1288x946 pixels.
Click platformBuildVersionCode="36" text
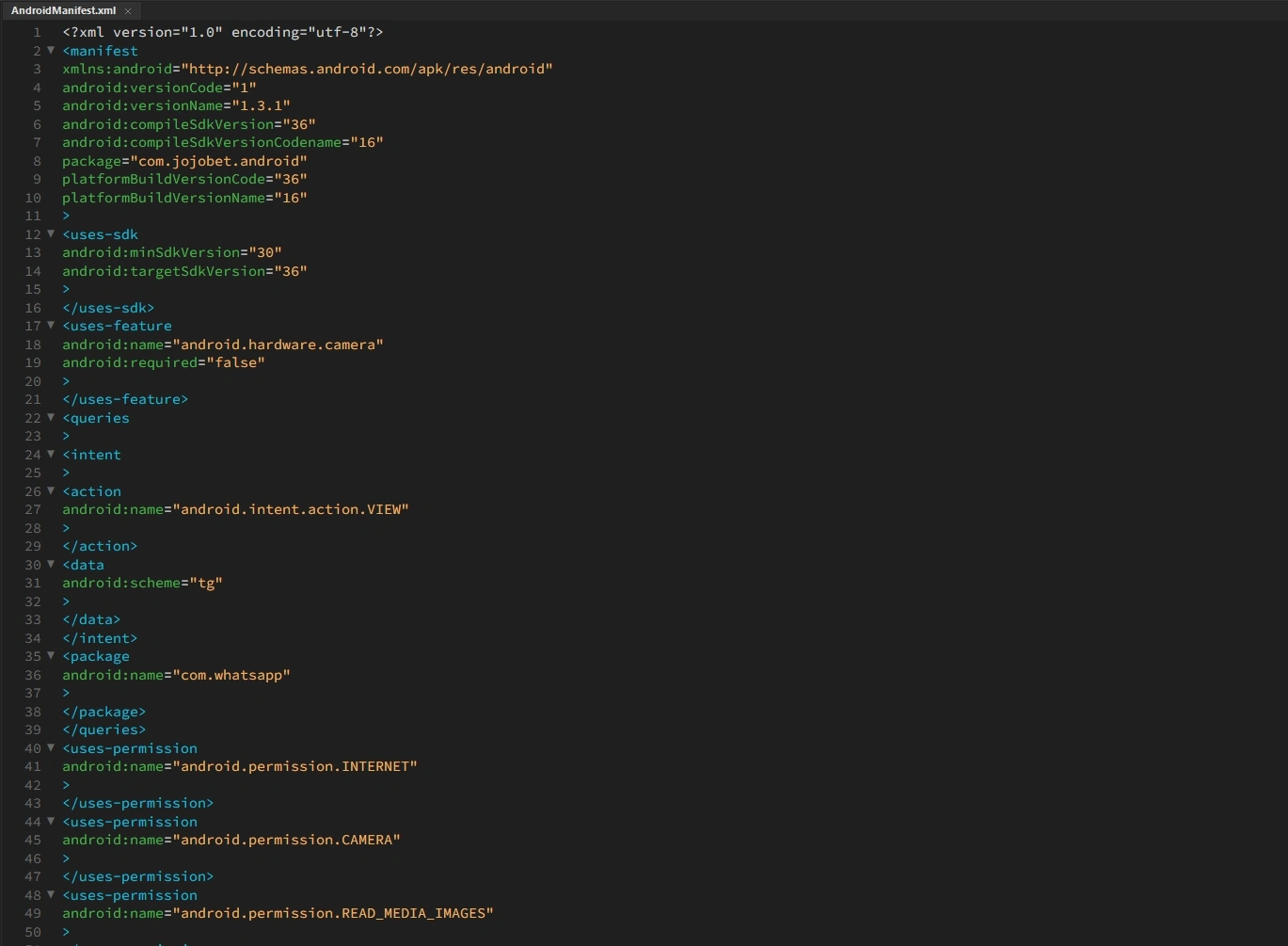[184, 179]
